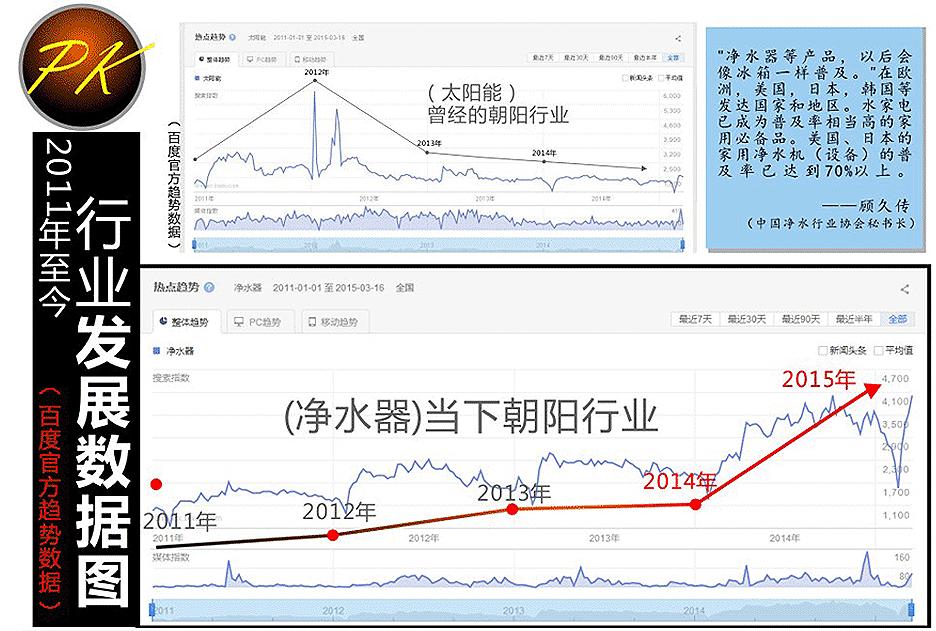Image resolution: width=936 pixels, height=631 pixels.
Task: Check 平均值 on the 太阳能 chart
Action: click(x=661, y=78)
